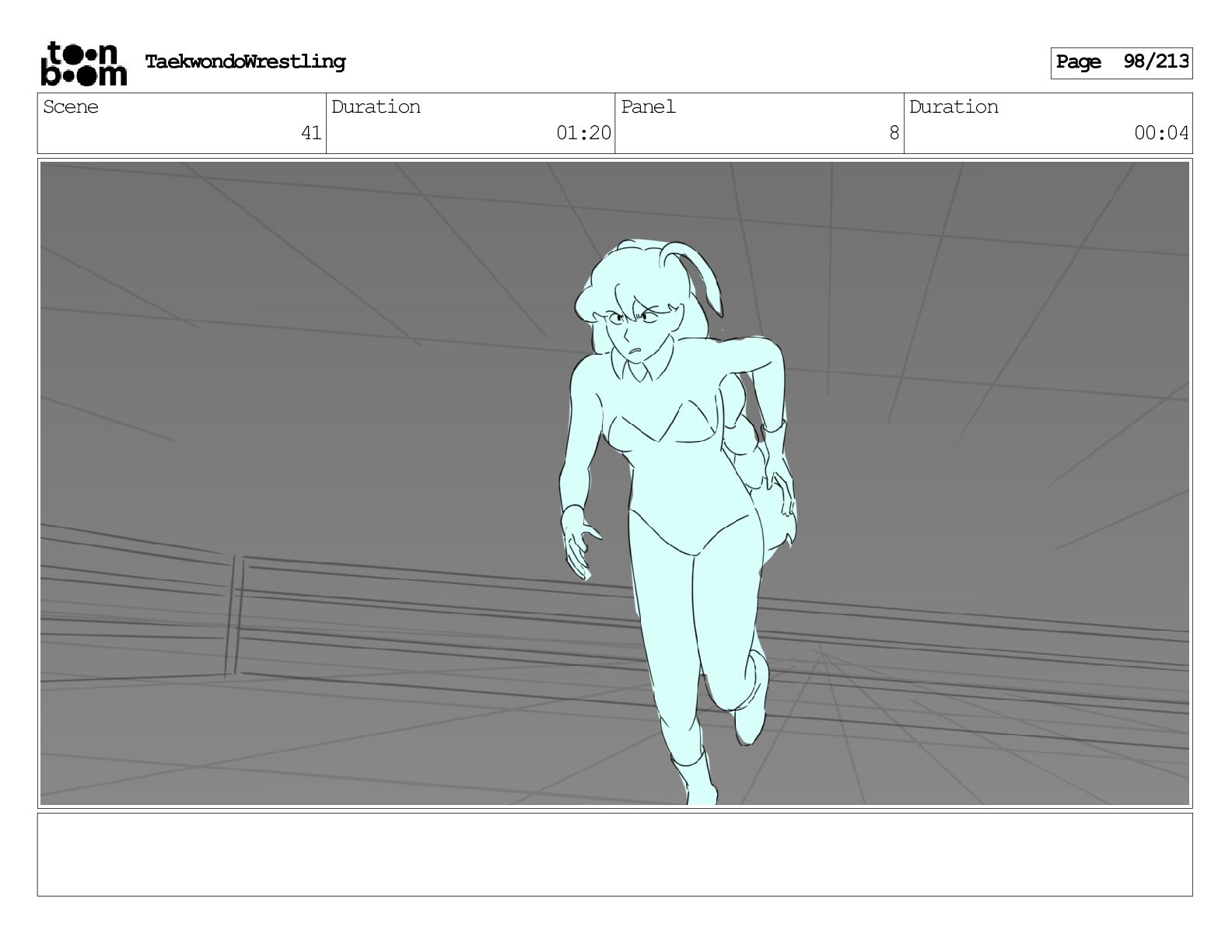Click the first Duration label beside Scene
This screenshot has height=952, width=1232.
[x=376, y=107]
